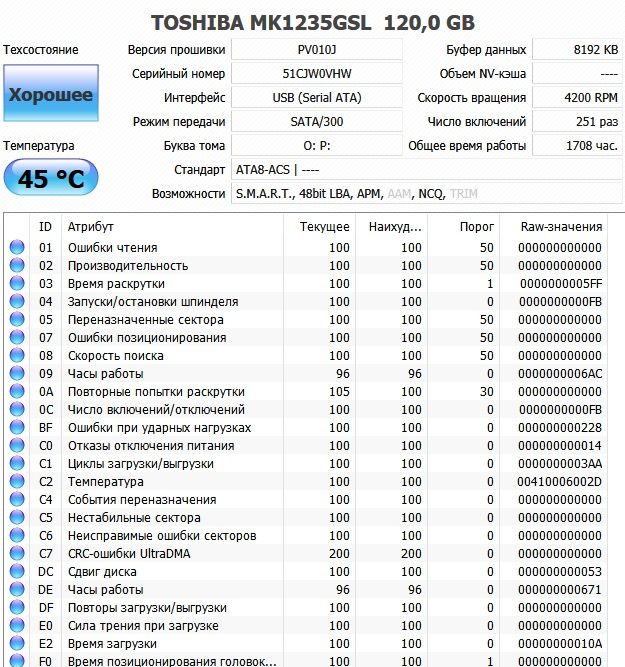Image resolution: width=625 pixels, height=667 pixels.
Task: Click the Порог column header
Action: click(464, 227)
